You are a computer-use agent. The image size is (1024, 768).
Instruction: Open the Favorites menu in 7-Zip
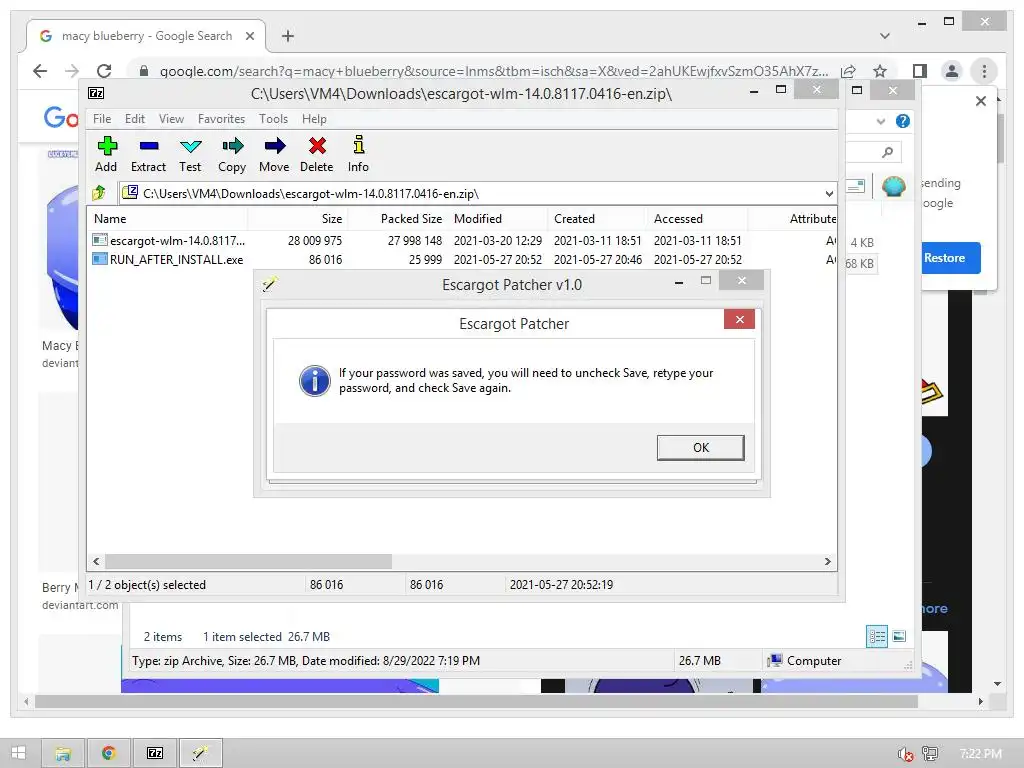coord(221,119)
